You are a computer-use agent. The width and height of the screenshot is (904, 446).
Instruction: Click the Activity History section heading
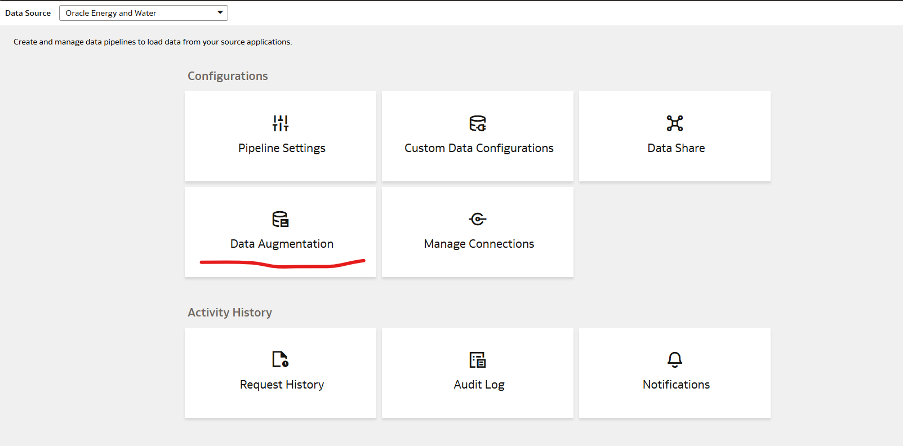coord(229,313)
